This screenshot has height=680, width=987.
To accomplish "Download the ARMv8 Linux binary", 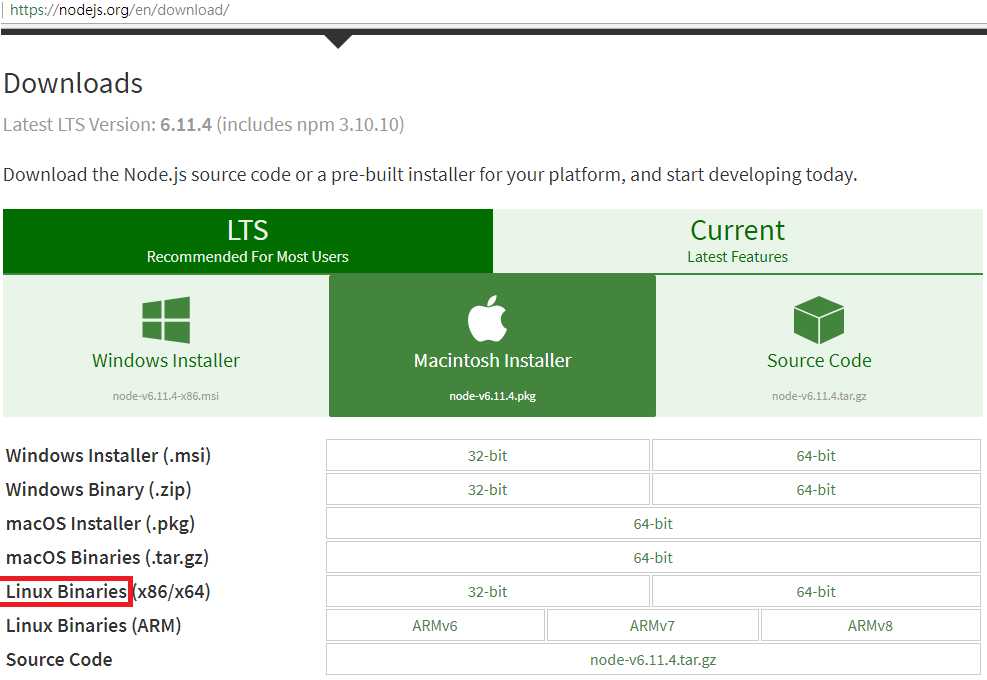I will pyautogui.click(x=871, y=625).
